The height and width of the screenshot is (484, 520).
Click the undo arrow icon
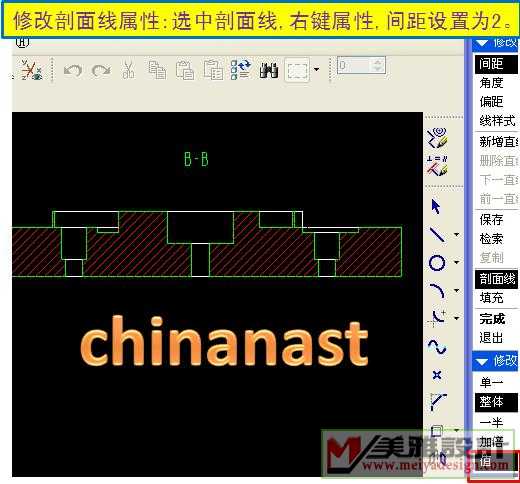(73, 71)
